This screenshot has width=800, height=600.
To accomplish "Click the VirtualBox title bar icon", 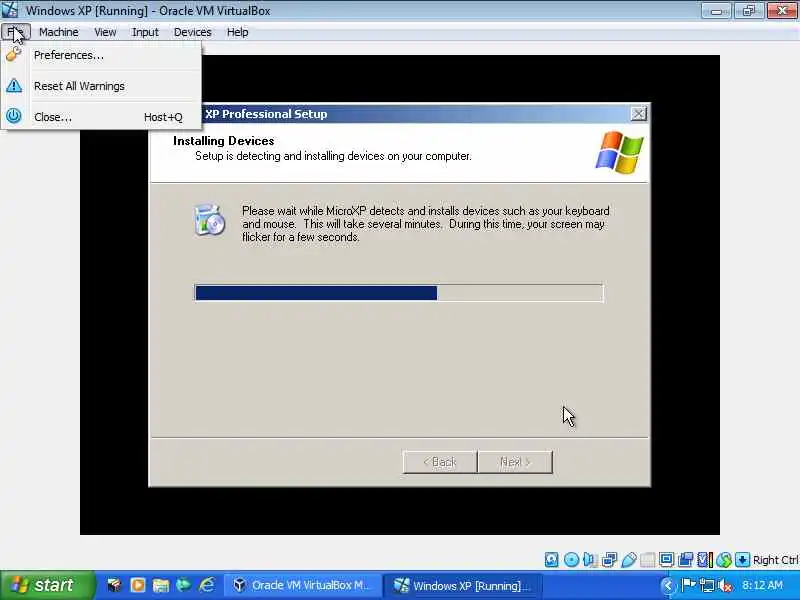I will tap(10, 10).
